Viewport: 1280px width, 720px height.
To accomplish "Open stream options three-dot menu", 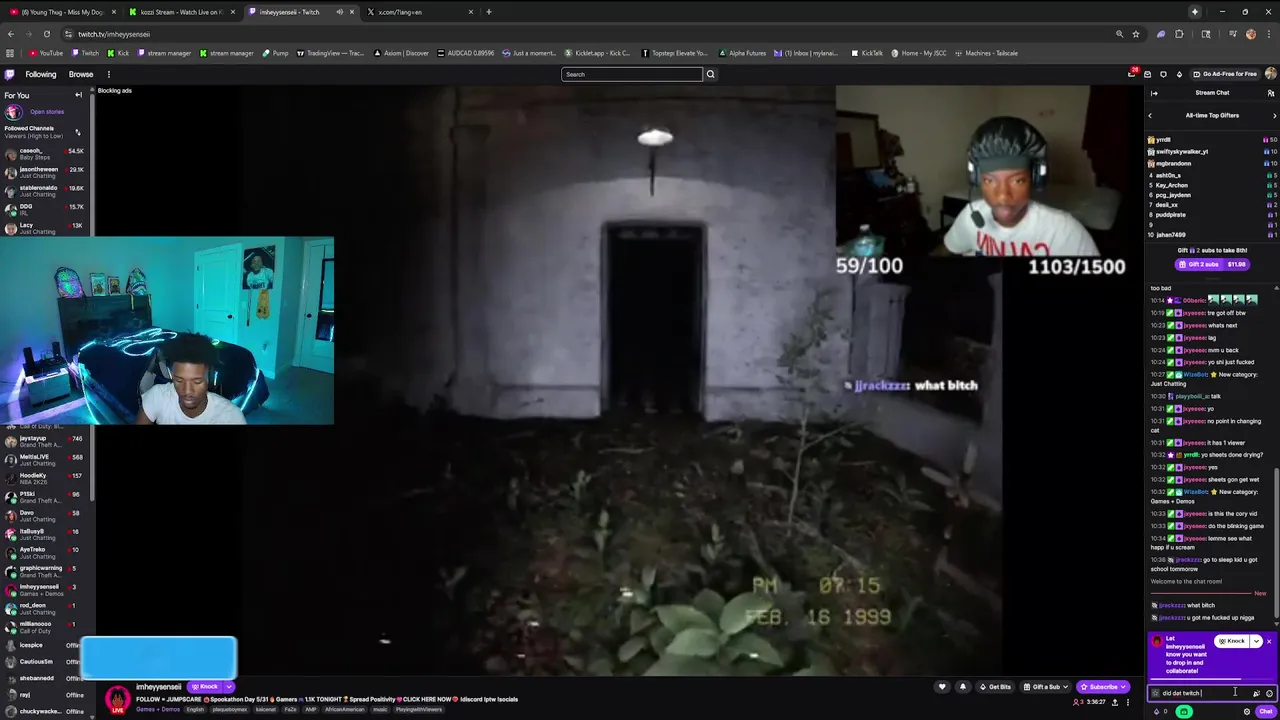I will tap(1130, 702).
